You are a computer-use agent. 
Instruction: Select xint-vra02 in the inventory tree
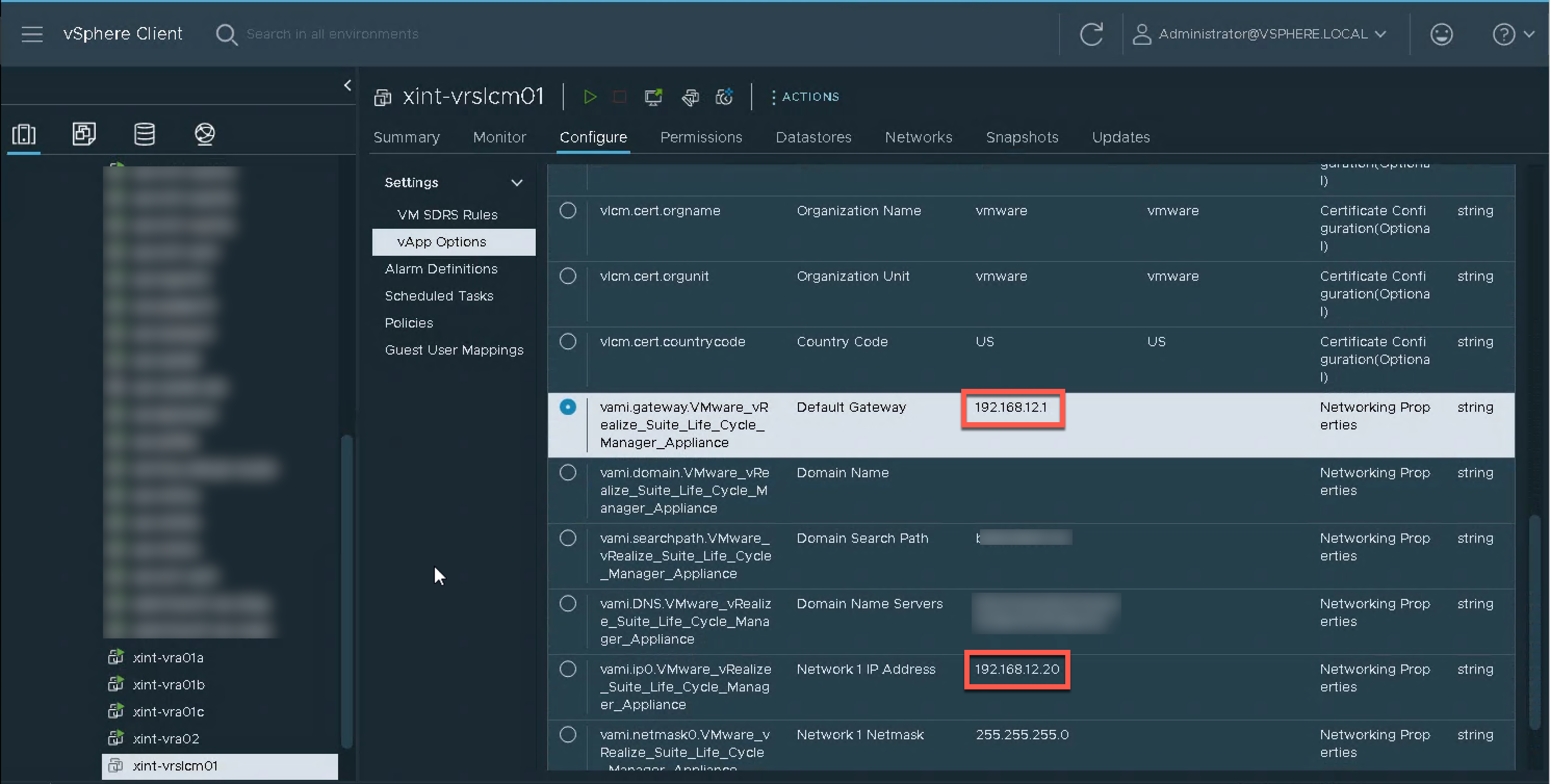point(165,739)
